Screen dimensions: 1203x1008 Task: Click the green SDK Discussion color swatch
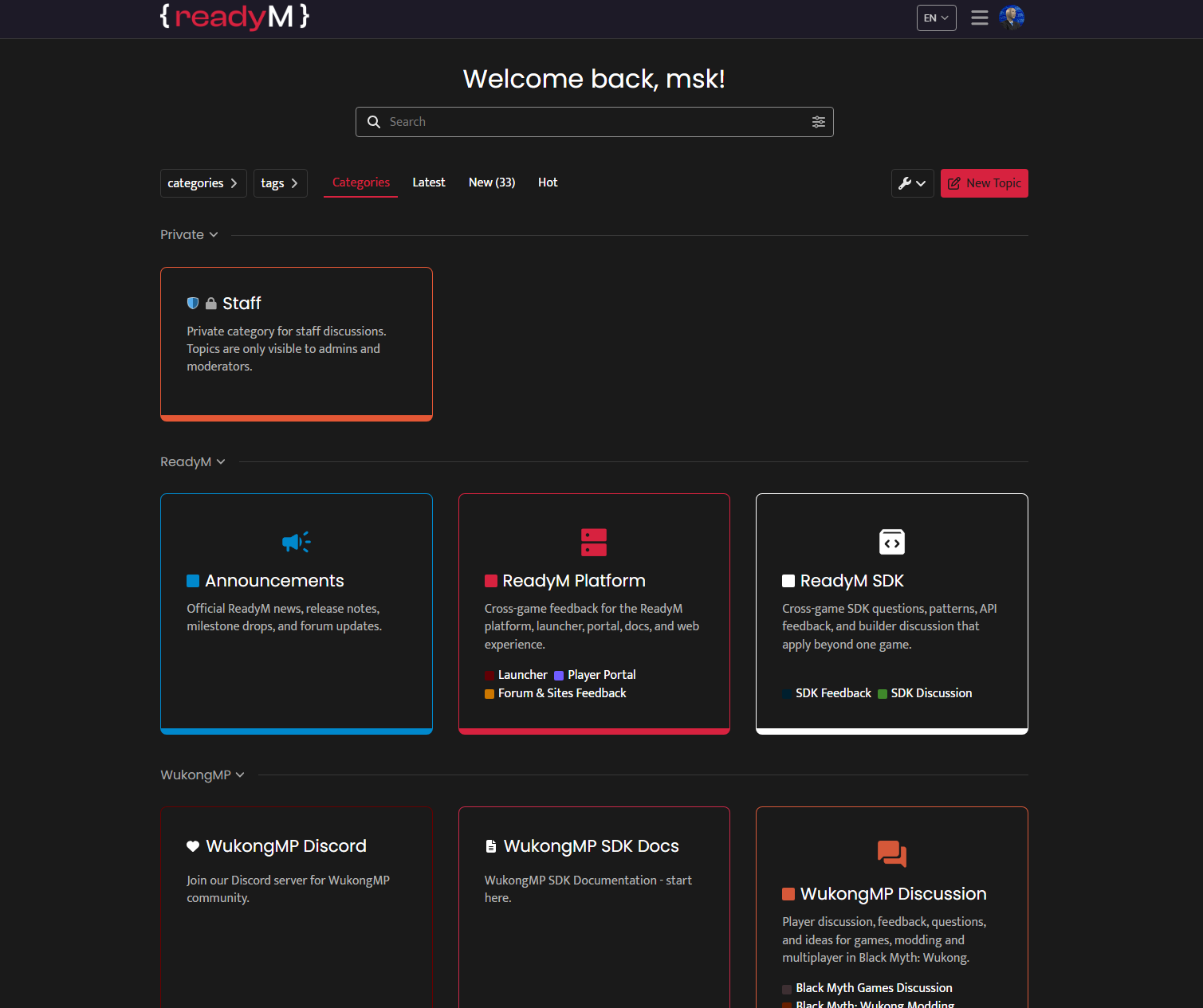tap(882, 694)
